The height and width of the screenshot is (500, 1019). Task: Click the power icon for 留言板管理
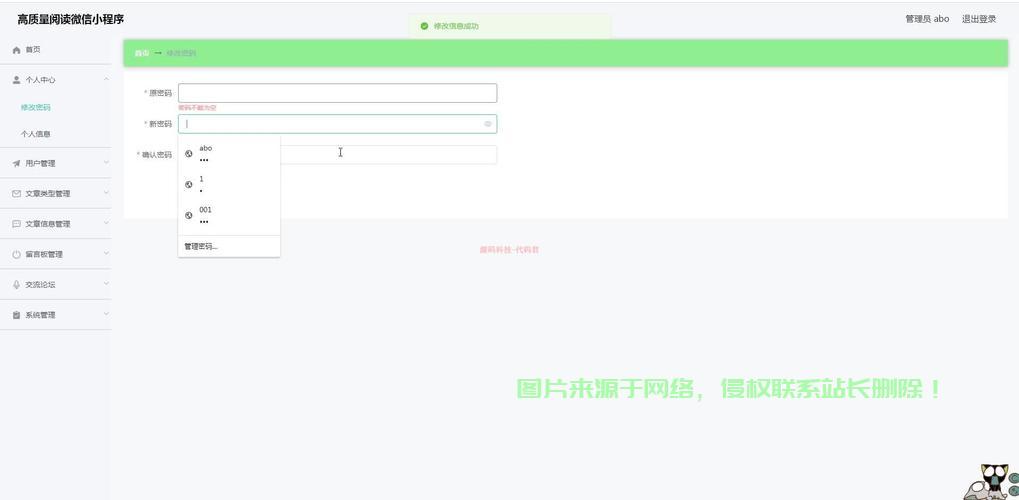[16, 254]
